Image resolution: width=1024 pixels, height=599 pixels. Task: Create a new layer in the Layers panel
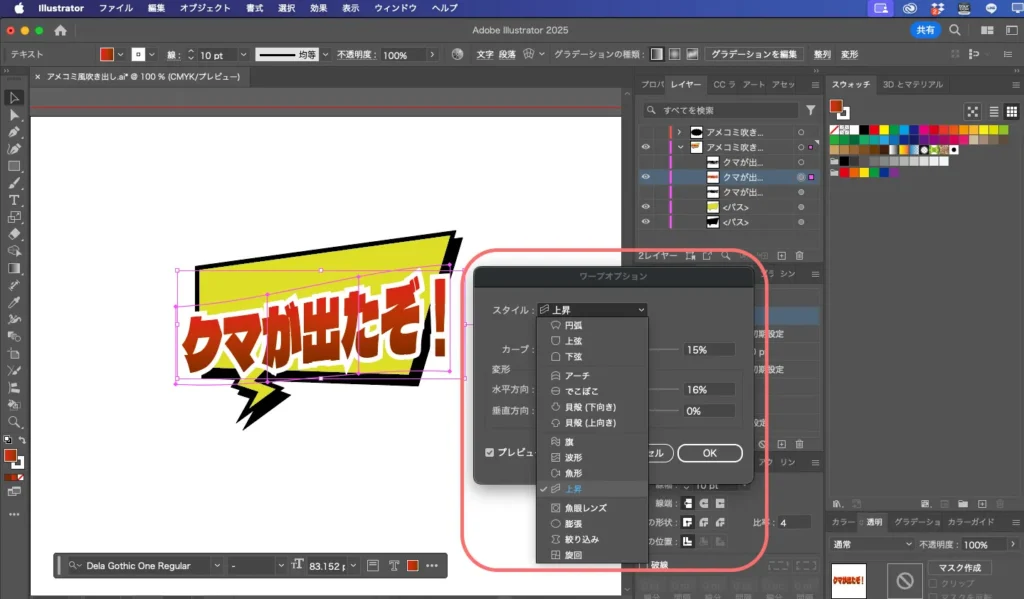coord(783,254)
